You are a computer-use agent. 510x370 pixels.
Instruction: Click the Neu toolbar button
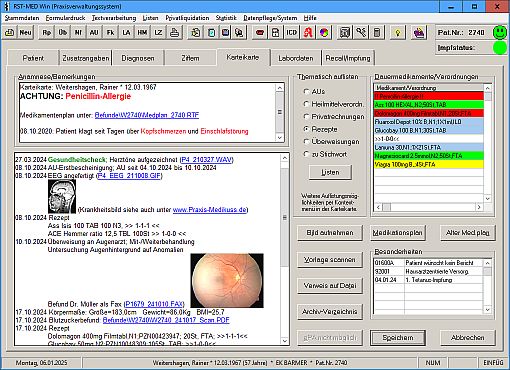25,33
